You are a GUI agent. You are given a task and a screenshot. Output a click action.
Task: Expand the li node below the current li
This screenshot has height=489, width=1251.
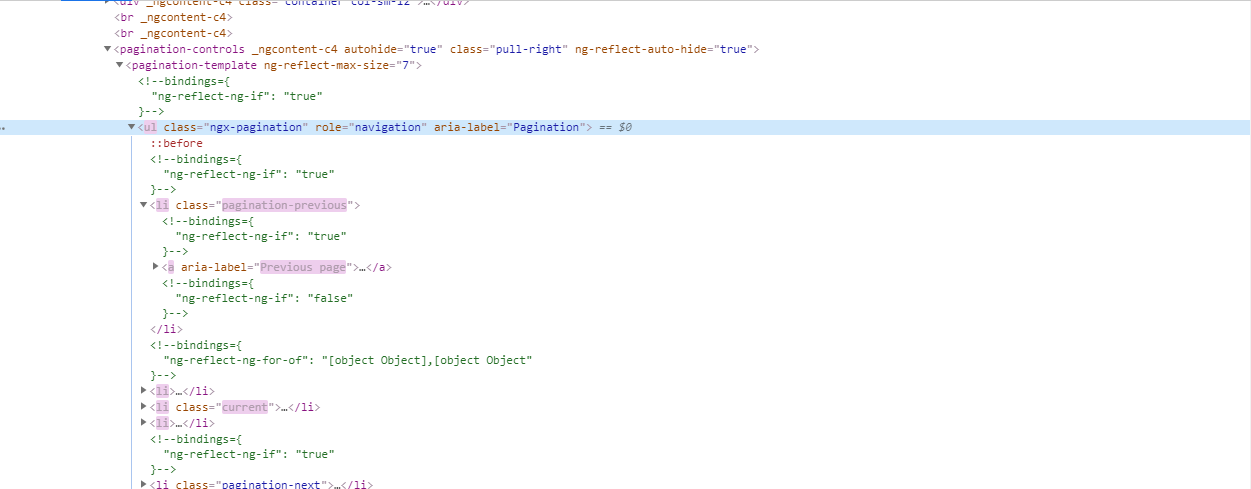(143, 423)
